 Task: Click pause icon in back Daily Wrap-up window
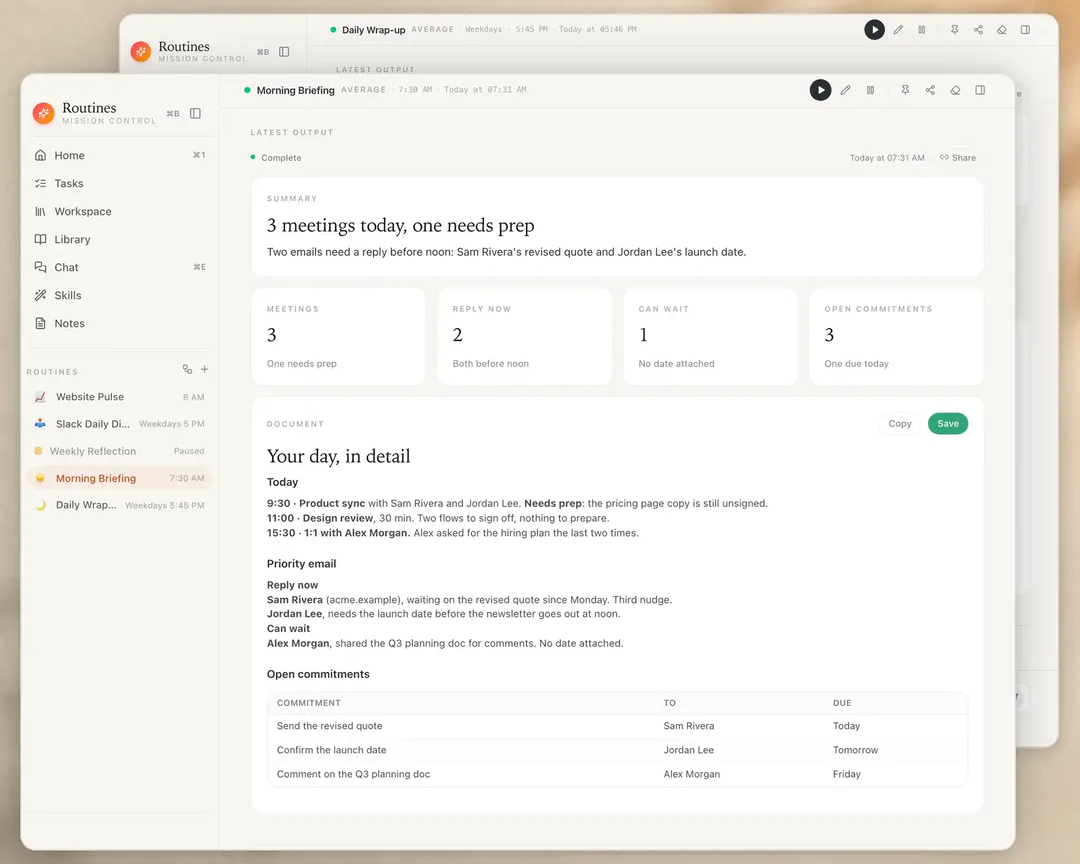pyautogui.click(x=922, y=30)
